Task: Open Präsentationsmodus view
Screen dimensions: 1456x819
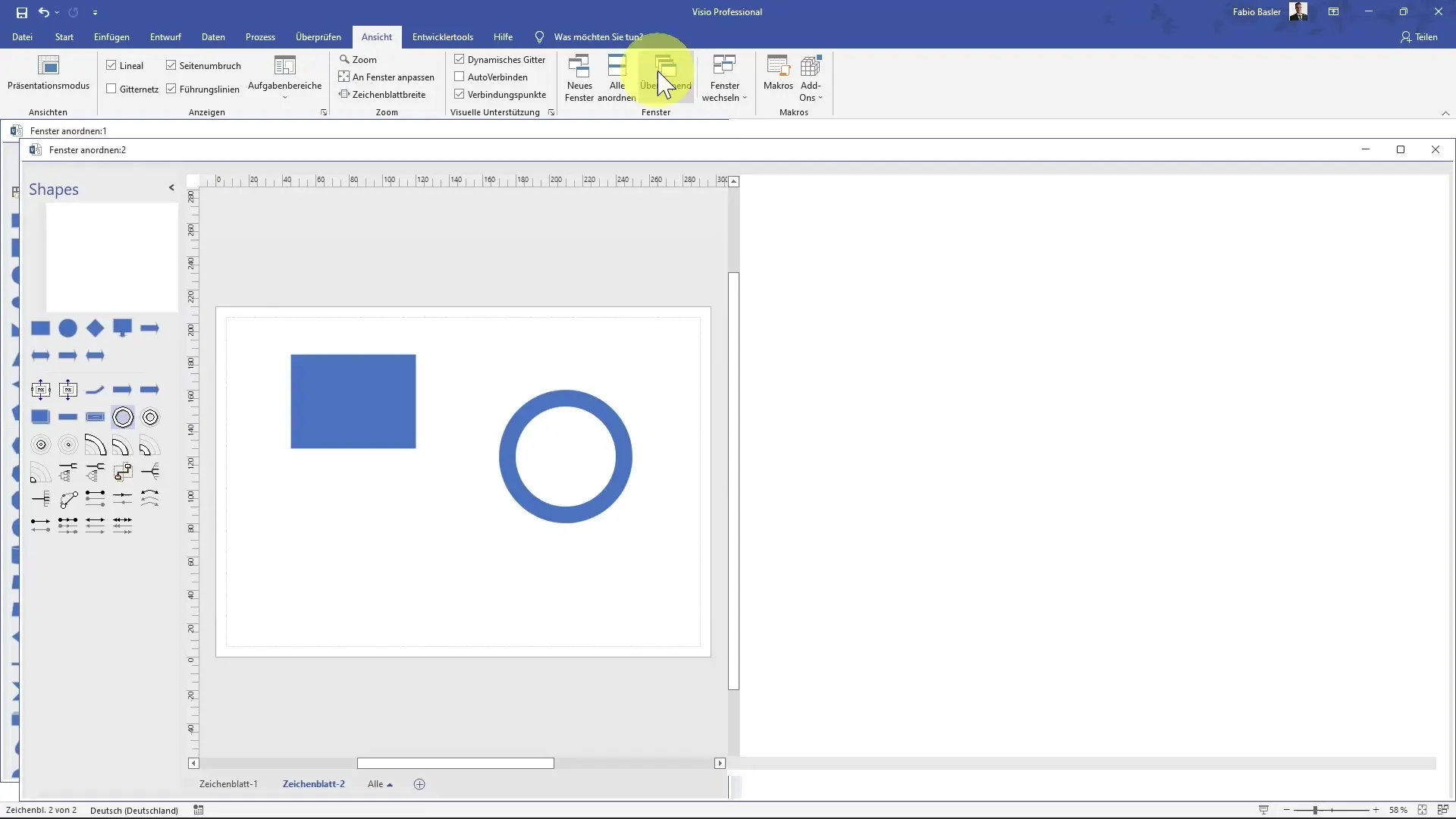Action: (49, 74)
